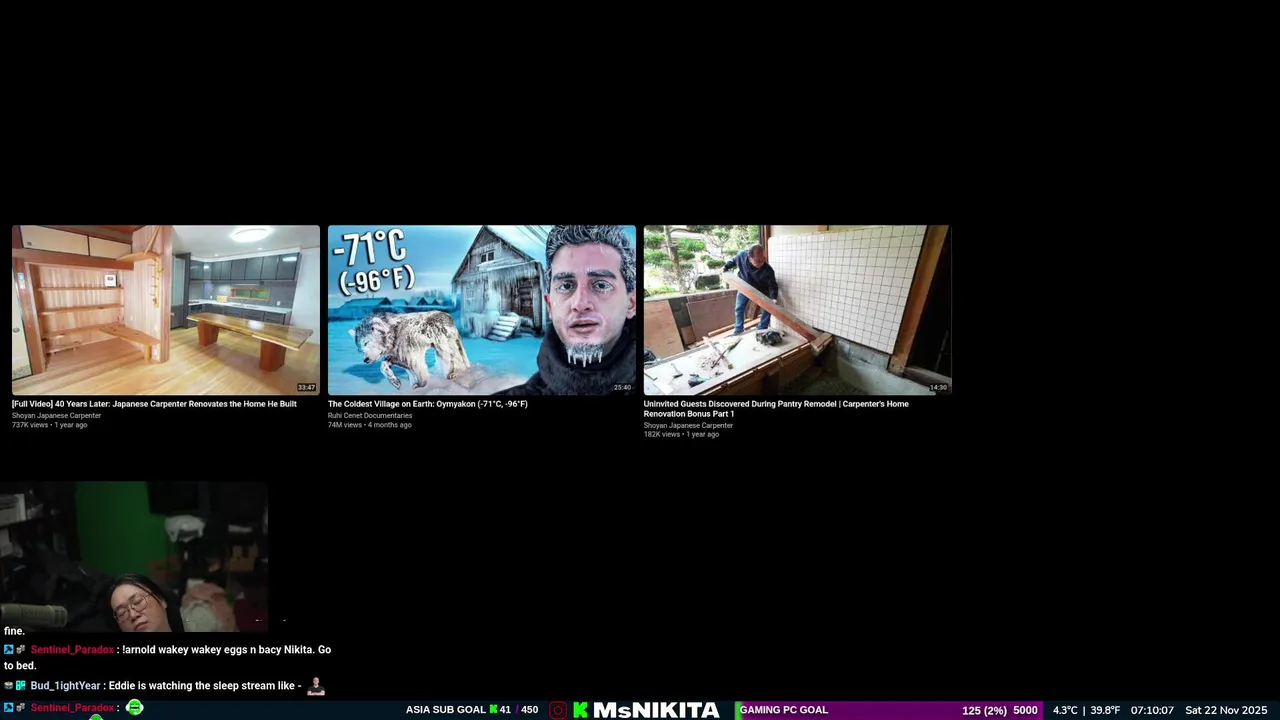Open Shoyan Japanese Carpenter channel under 40 Years Later video

click(56, 415)
